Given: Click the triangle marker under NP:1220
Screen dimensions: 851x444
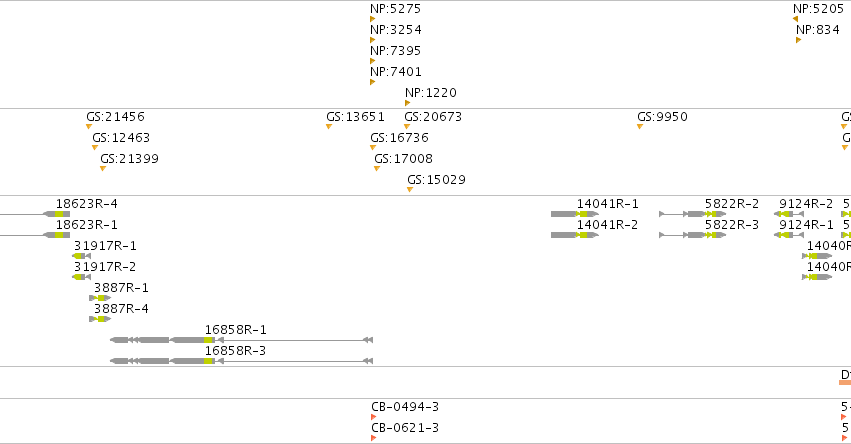Looking at the screenshot, I should coord(408,103).
